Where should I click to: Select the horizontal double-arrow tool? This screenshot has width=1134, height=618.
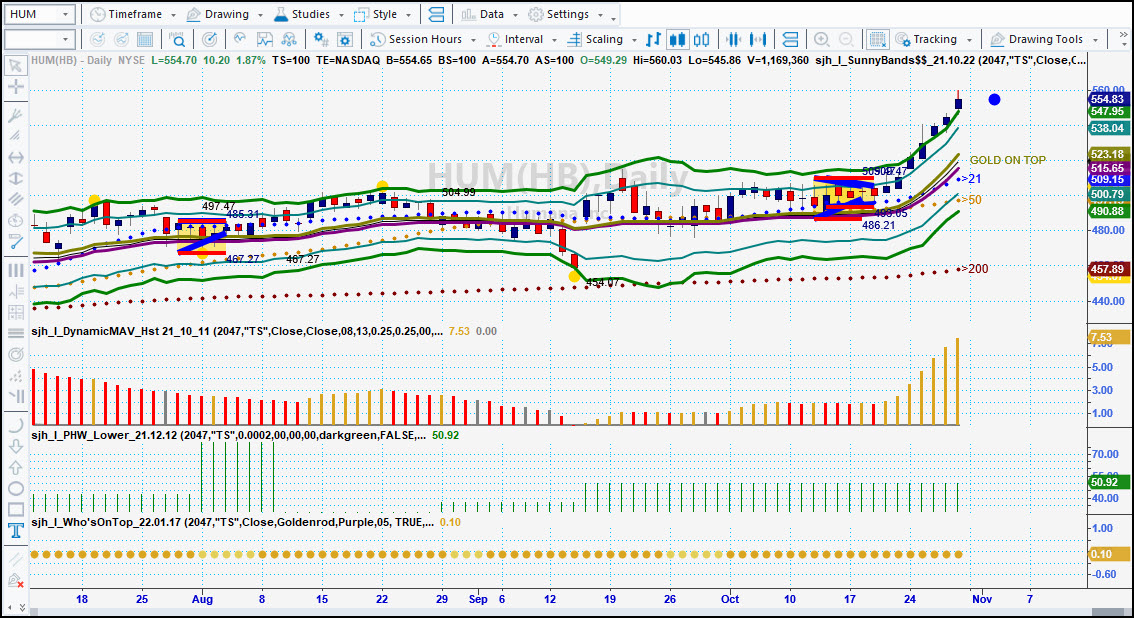click(x=15, y=157)
